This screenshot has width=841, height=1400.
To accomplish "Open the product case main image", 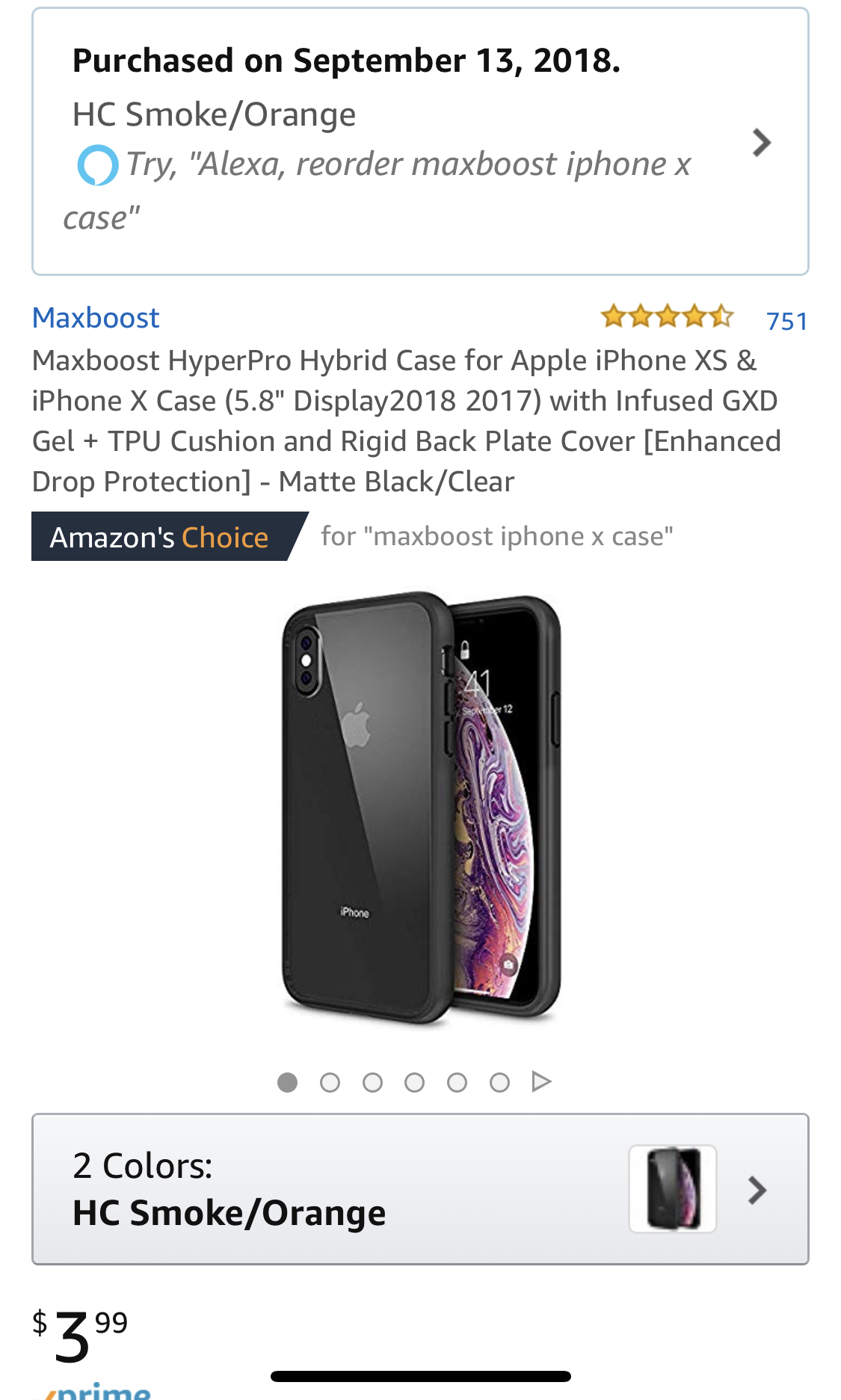I will (421, 808).
